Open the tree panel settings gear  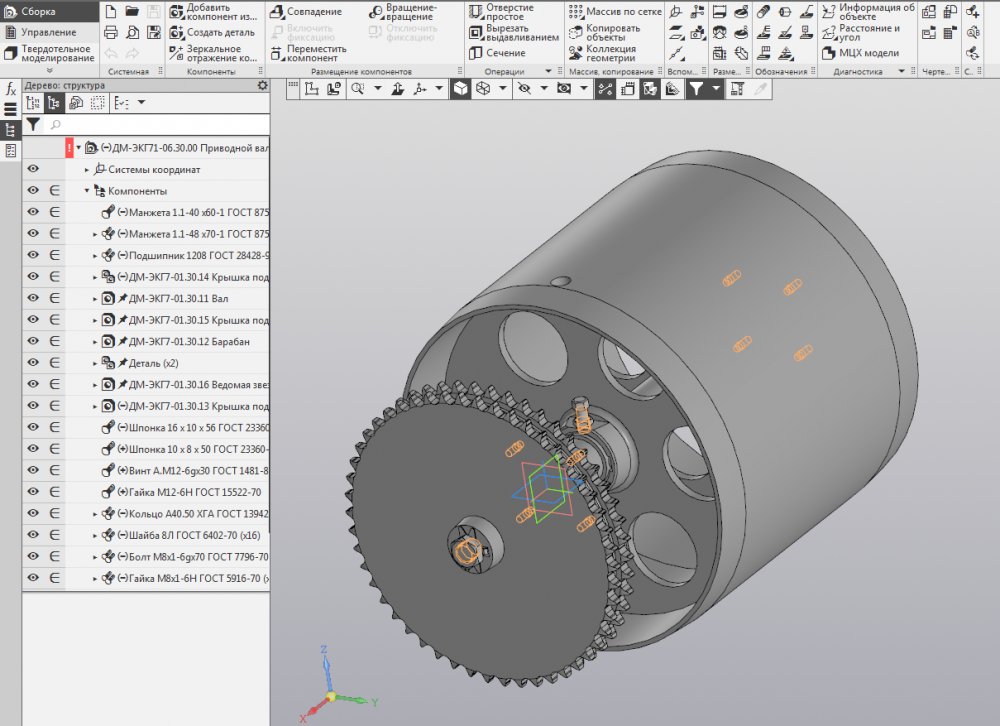coord(262,86)
